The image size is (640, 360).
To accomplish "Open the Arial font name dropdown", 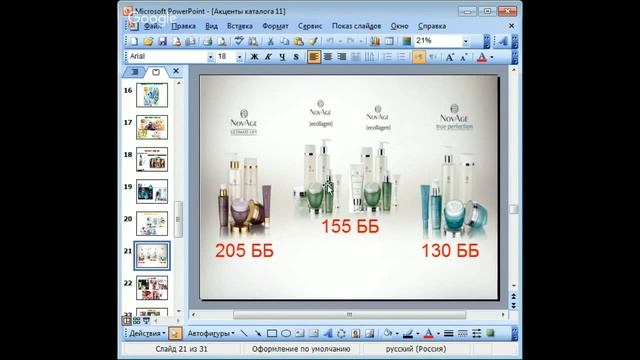I will click(210, 57).
